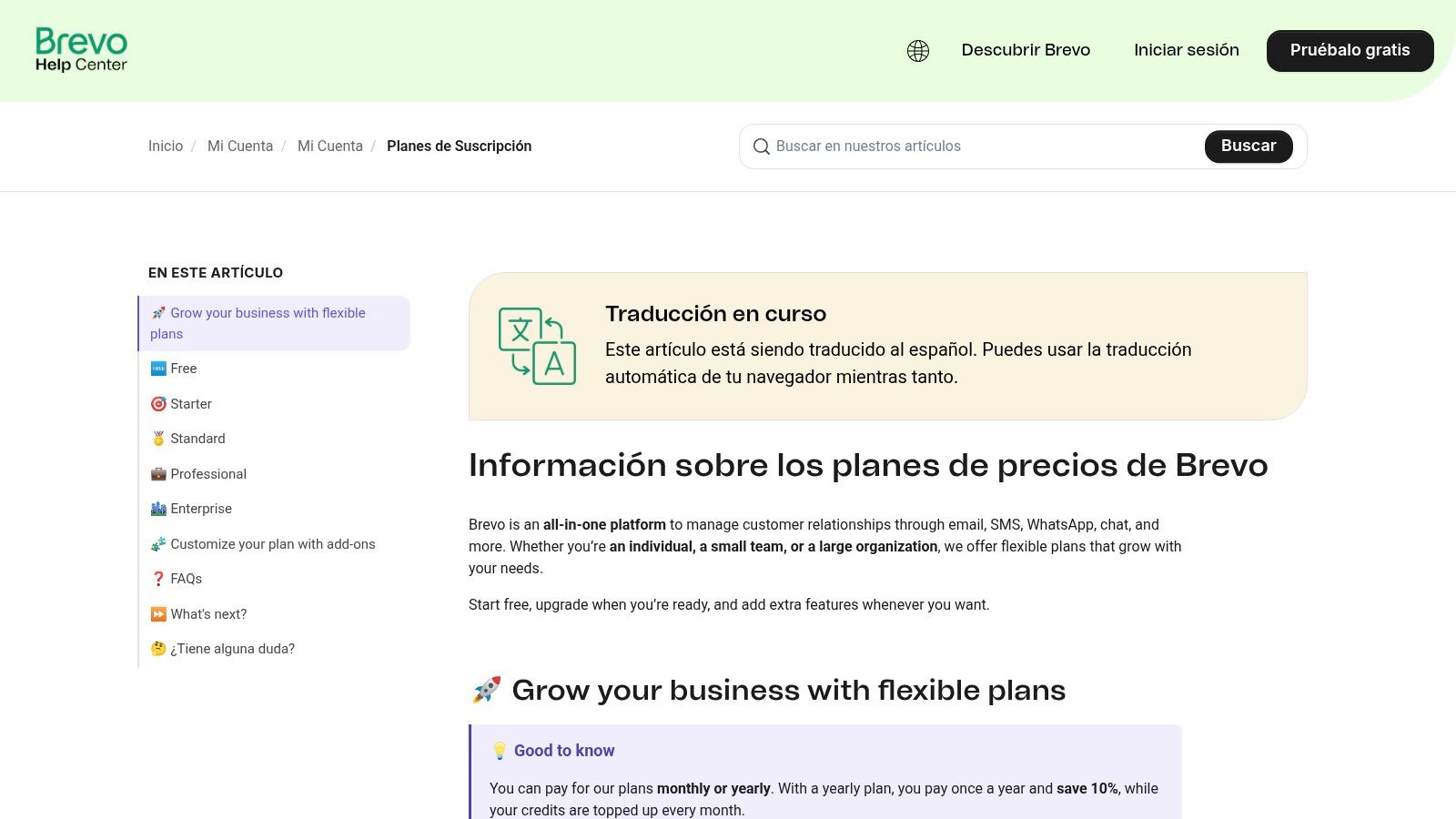
Task: Click the translation icon in the banner
Action: pos(537,346)
